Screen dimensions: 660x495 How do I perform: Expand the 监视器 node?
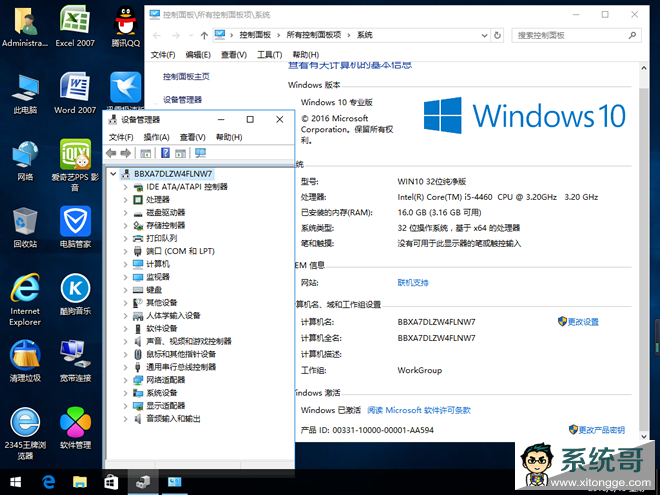coord(125,277)
